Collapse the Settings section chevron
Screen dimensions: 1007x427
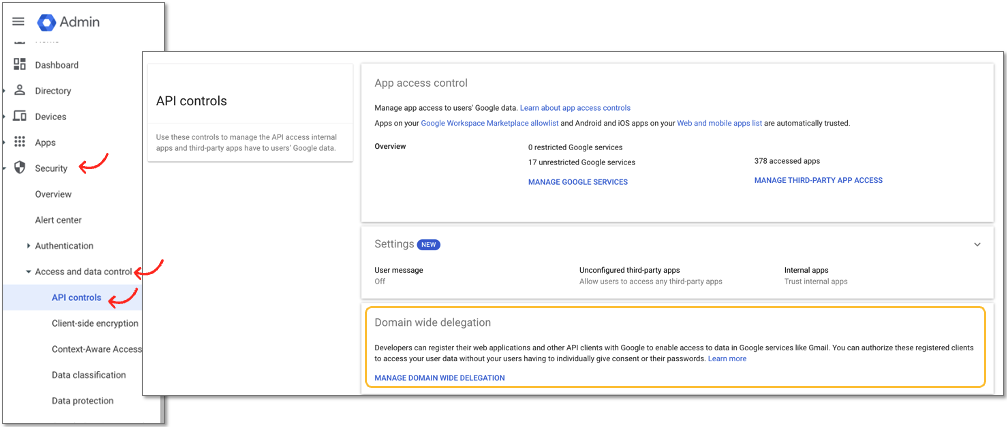tap(977, 245)
